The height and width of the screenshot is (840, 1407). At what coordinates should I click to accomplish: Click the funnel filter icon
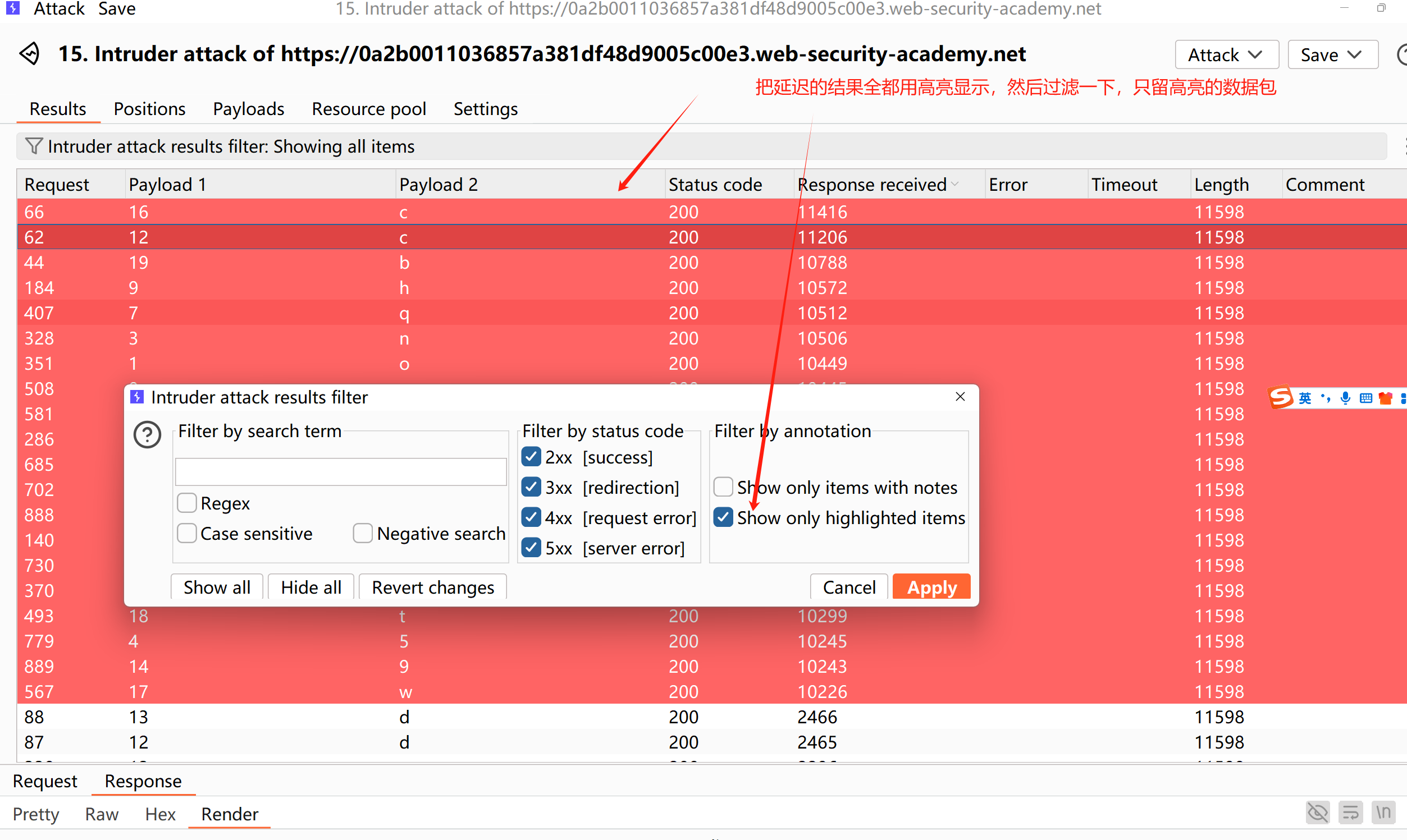[x=34, y=146]
